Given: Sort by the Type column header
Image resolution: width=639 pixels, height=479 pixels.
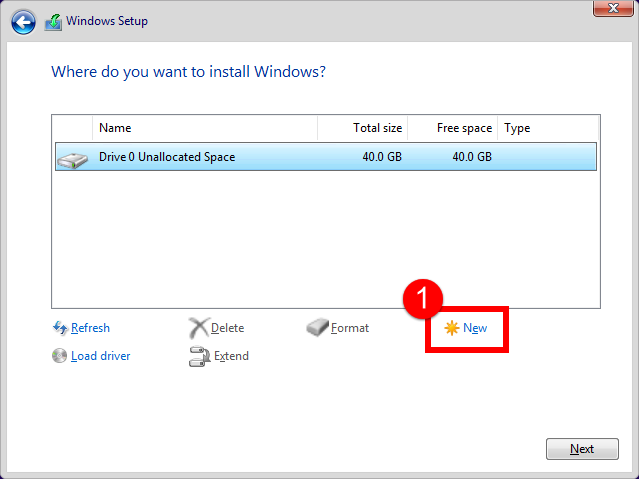Looking at the screenshot, I should pyautogui.click(x=548, y=128).
